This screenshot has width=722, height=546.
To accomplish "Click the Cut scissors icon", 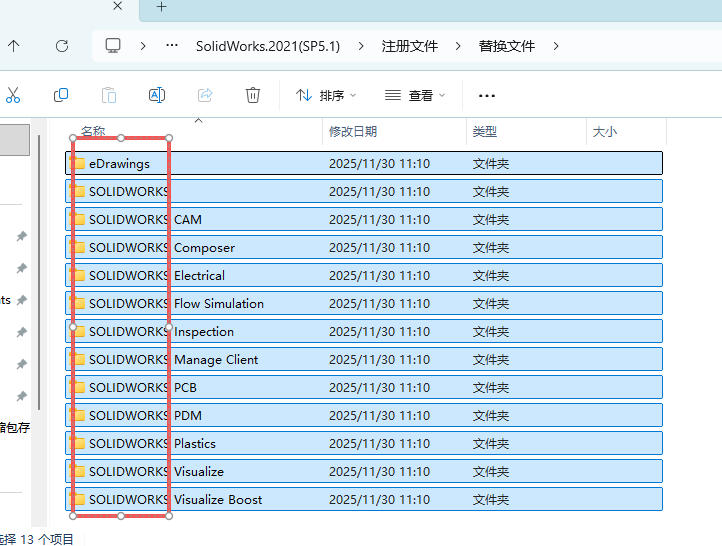I will click(x=13, y=95).
